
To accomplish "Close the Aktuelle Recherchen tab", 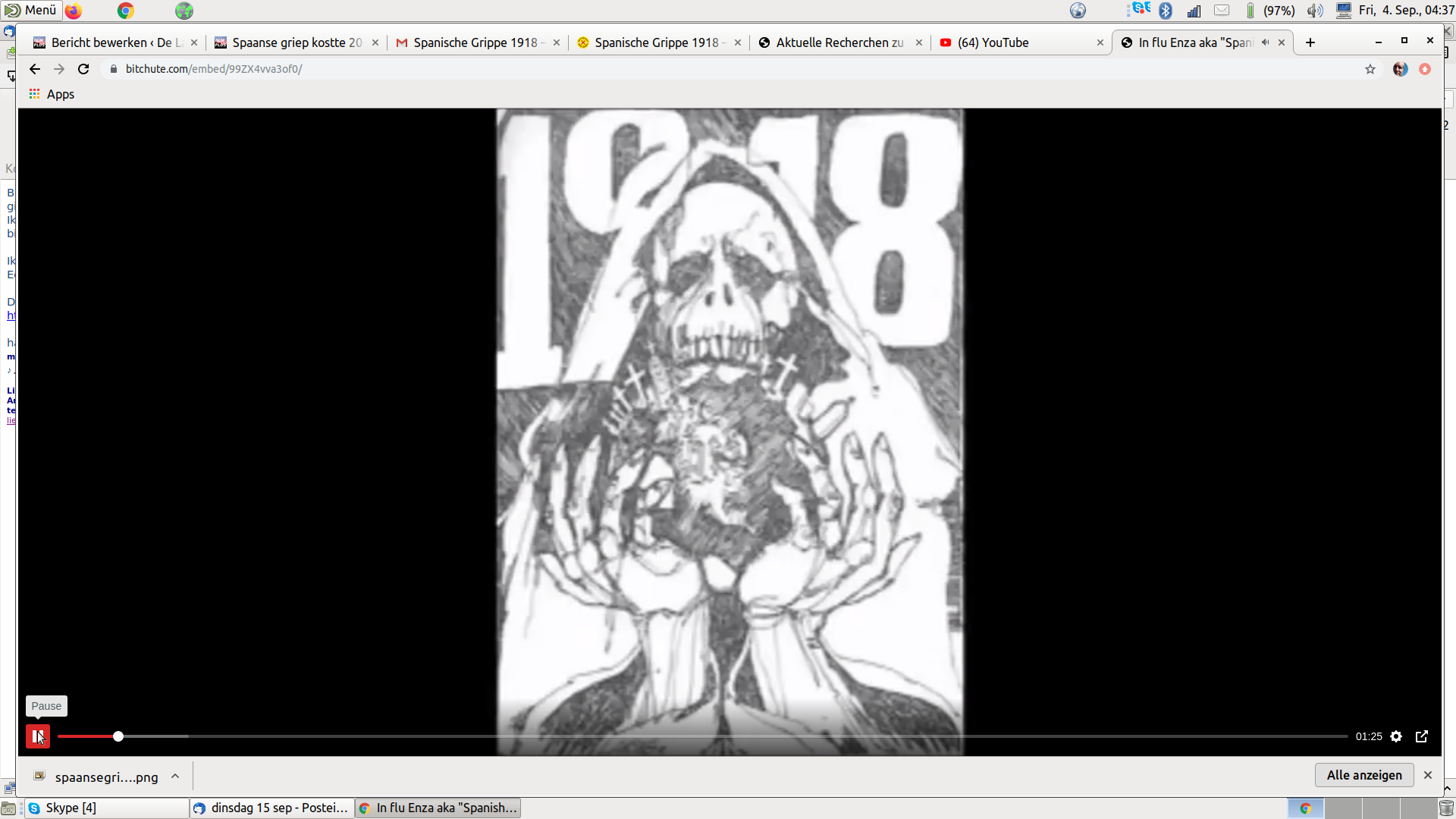I will pyautogui.click(x=919, y=42).
